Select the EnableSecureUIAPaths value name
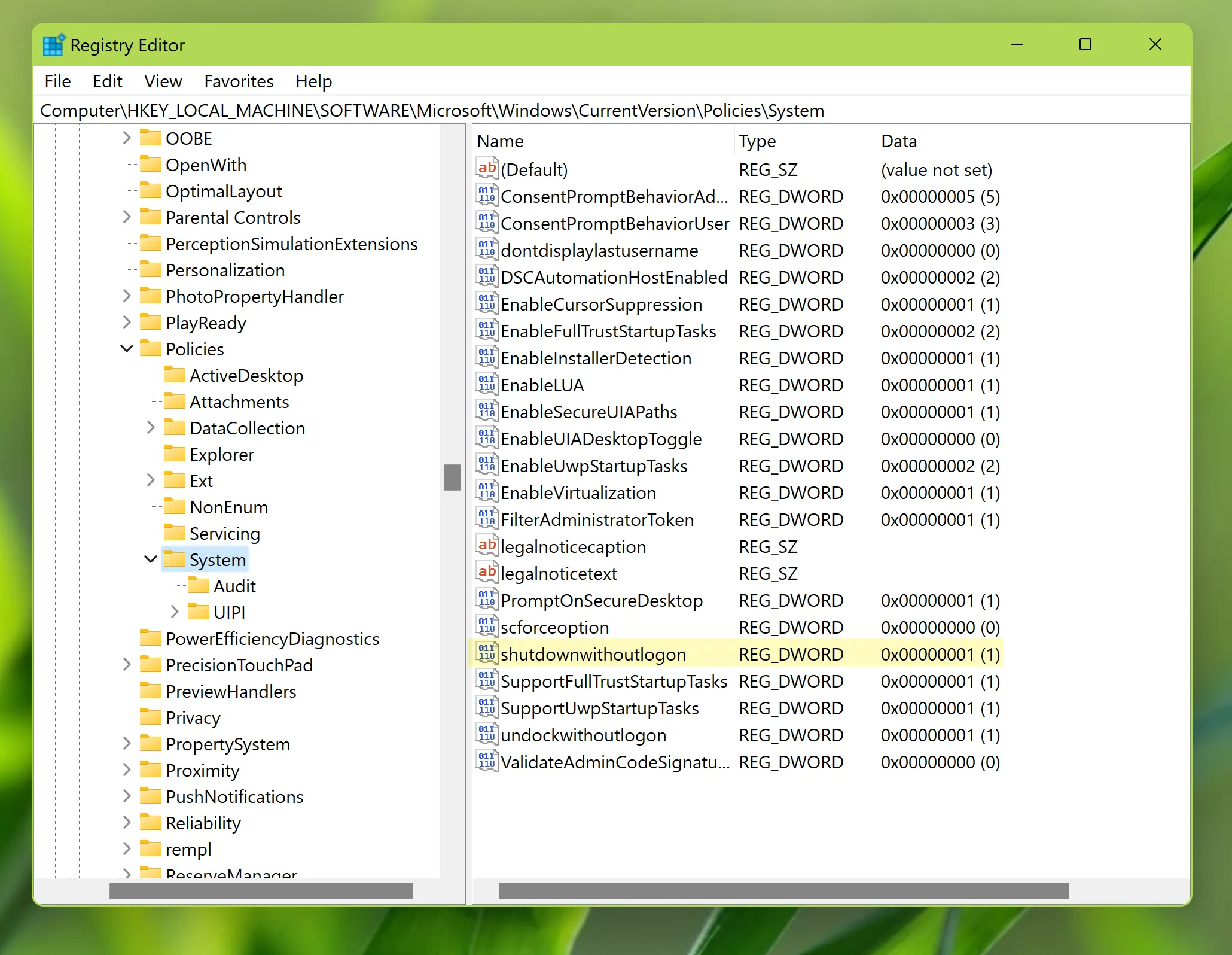Viewport: 1232px width, 955px height. point(588,412)
